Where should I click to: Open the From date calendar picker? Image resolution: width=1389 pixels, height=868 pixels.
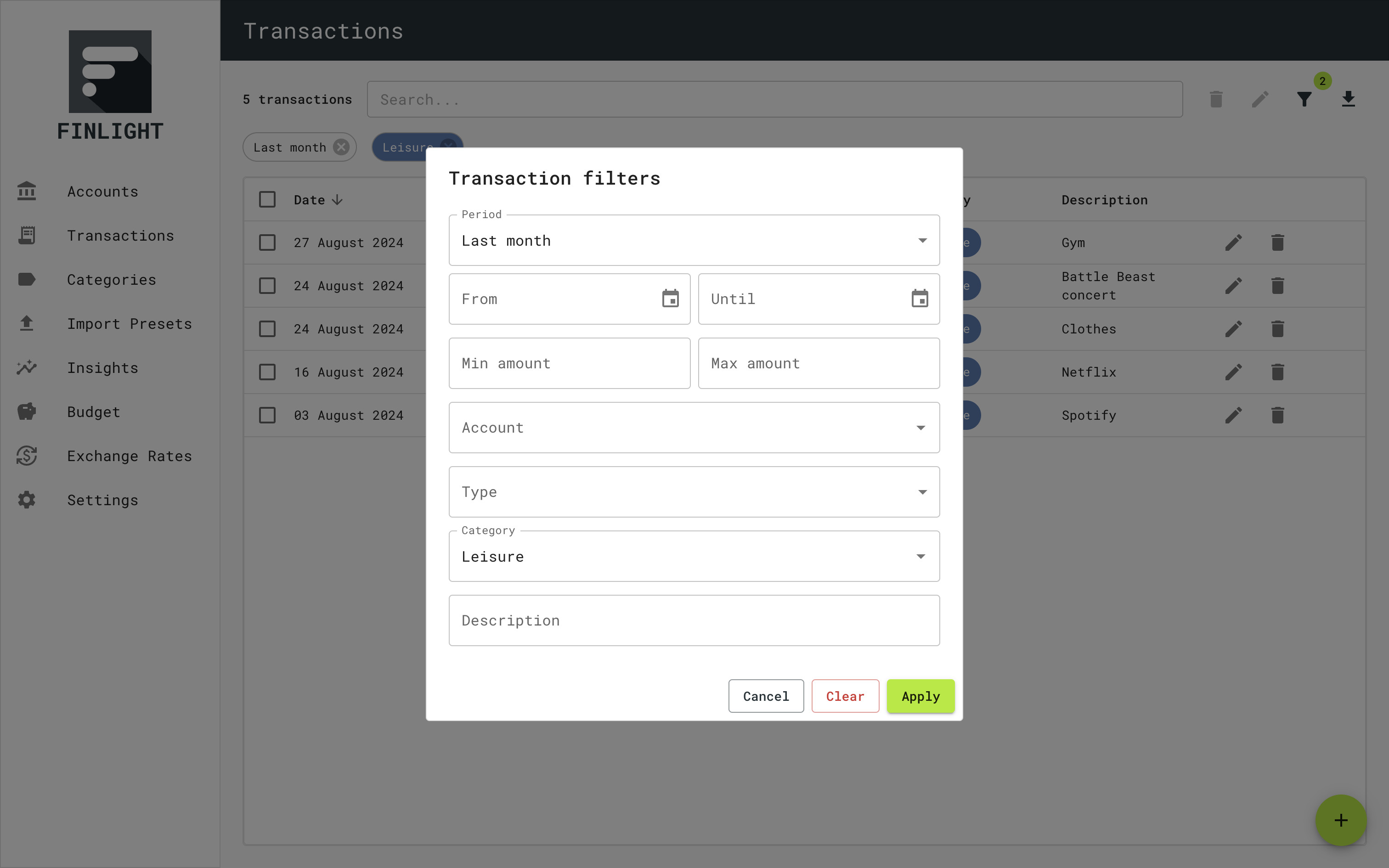pyautogui.click(x=670, y=299)
